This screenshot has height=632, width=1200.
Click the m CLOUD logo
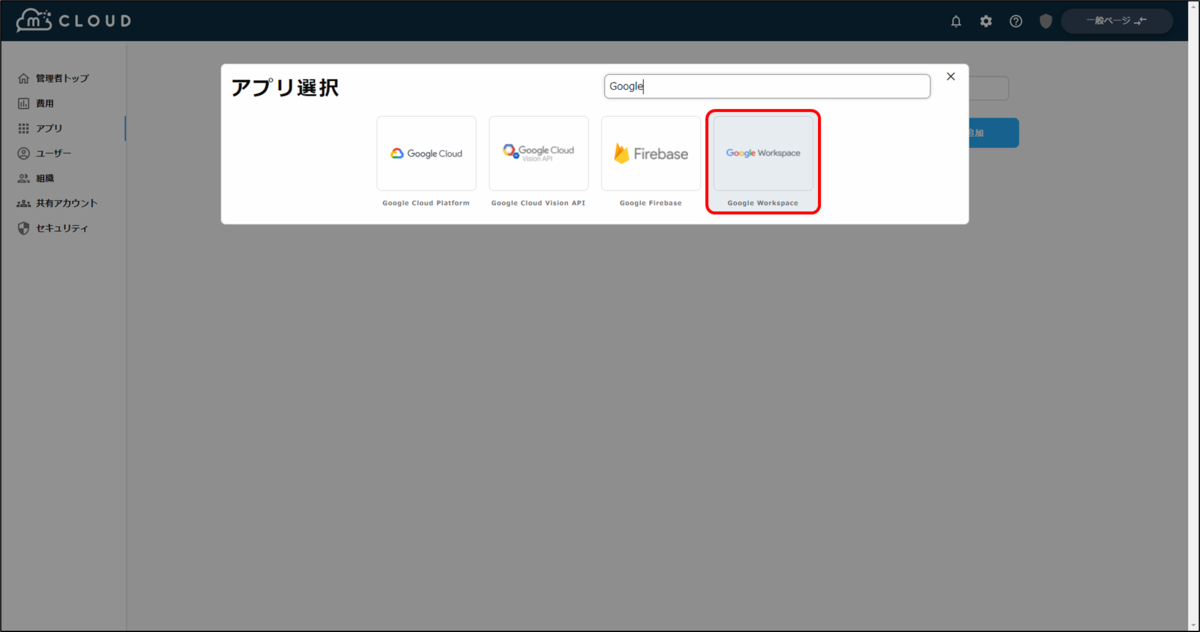point(74,20)
